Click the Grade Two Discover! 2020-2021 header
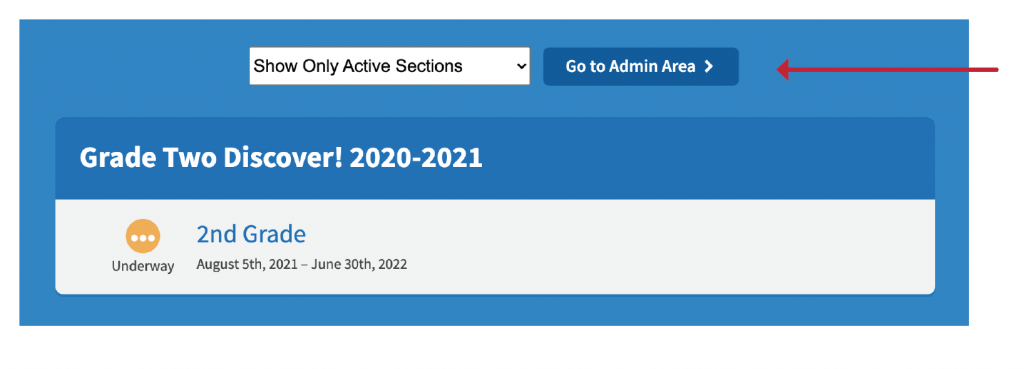Image resolution: width=1024 pixels, height=369 pixels. coord(281,157)
